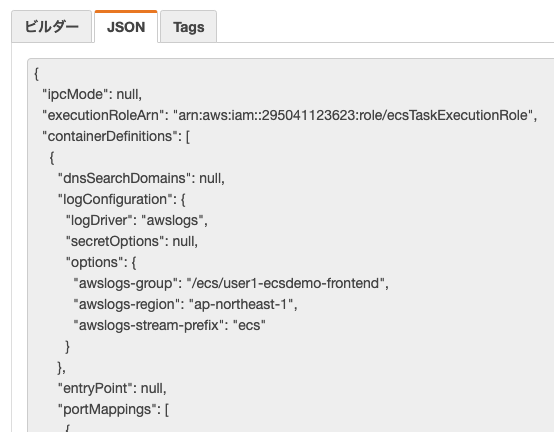Click the "dnsSearchDomains": null line
This screenshot has height=432, width=554.
[x=141, y=178]
